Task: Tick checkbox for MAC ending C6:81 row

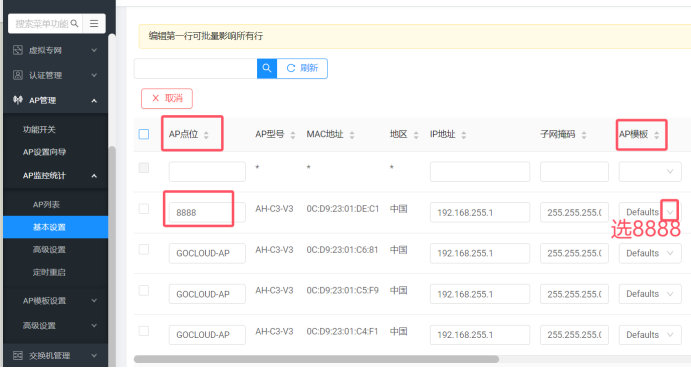Action: [x=144, y=249]
